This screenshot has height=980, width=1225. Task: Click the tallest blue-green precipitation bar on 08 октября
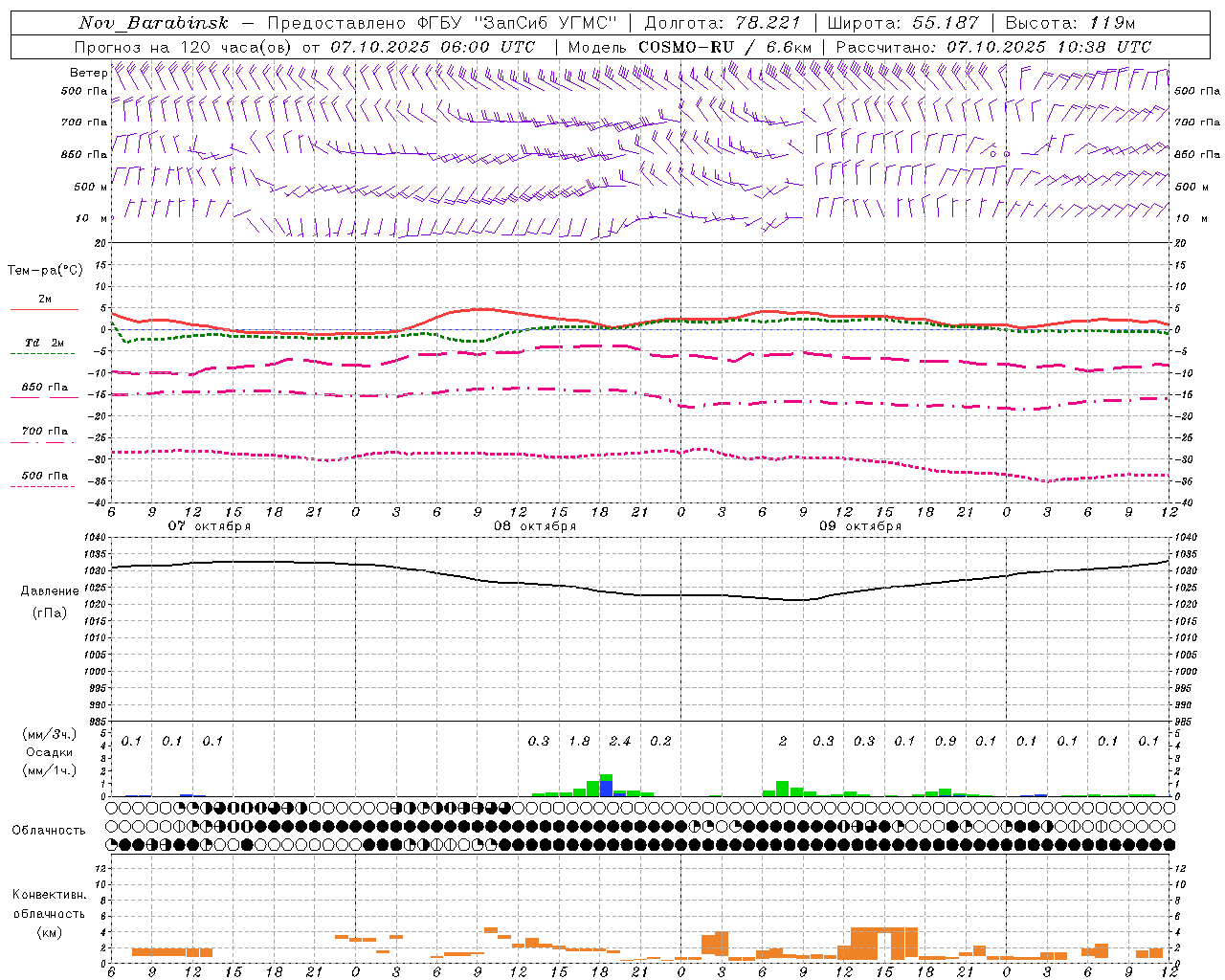click(606, 786)
